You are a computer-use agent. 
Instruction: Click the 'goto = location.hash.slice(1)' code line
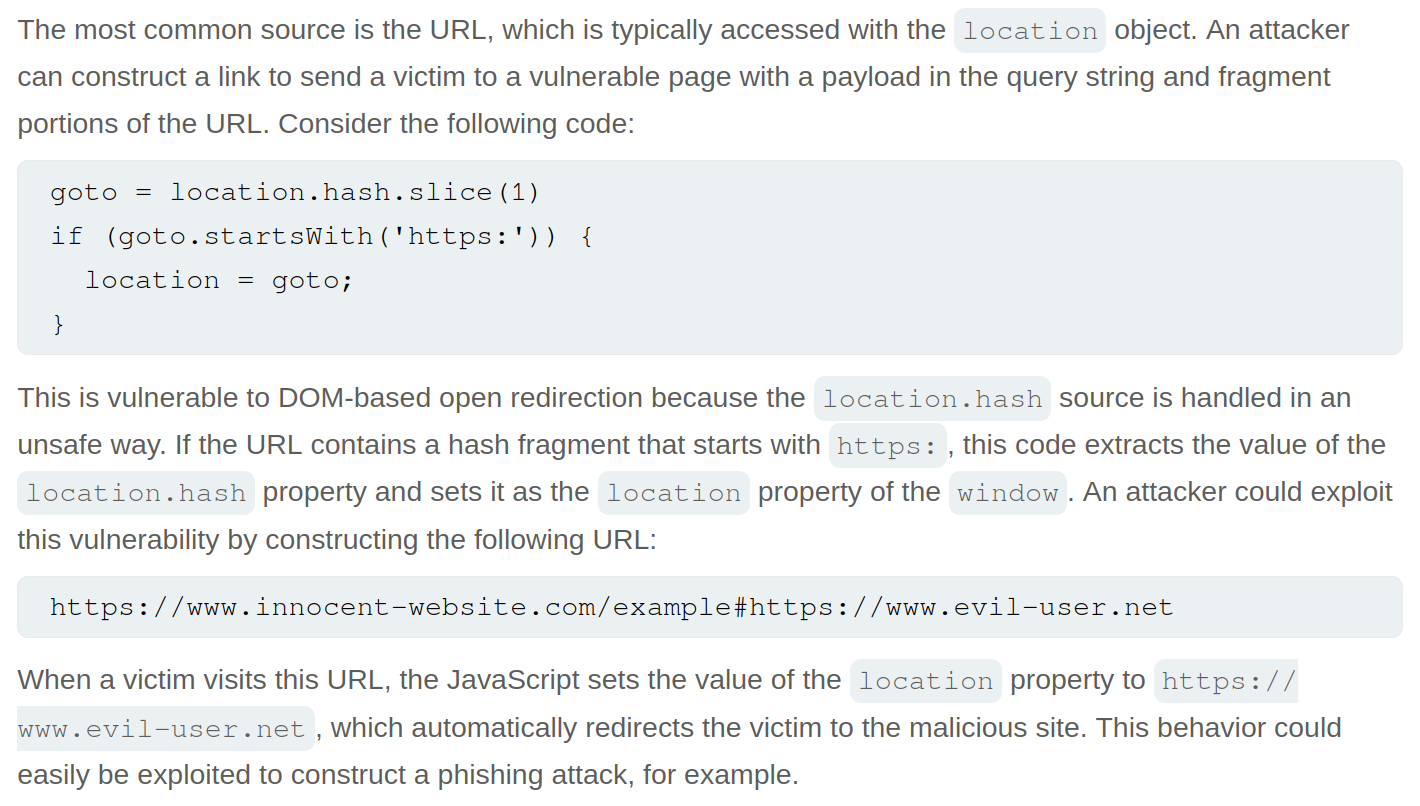[295, 192]
